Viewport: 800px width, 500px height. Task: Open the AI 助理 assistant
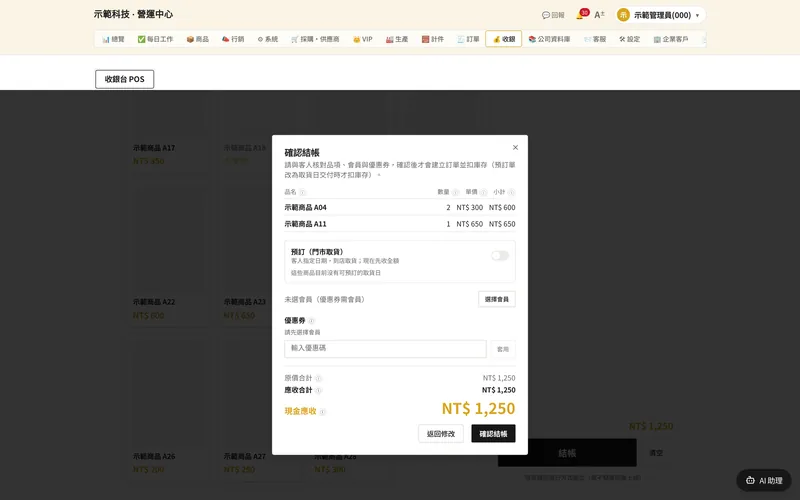(x=764, y=480)
